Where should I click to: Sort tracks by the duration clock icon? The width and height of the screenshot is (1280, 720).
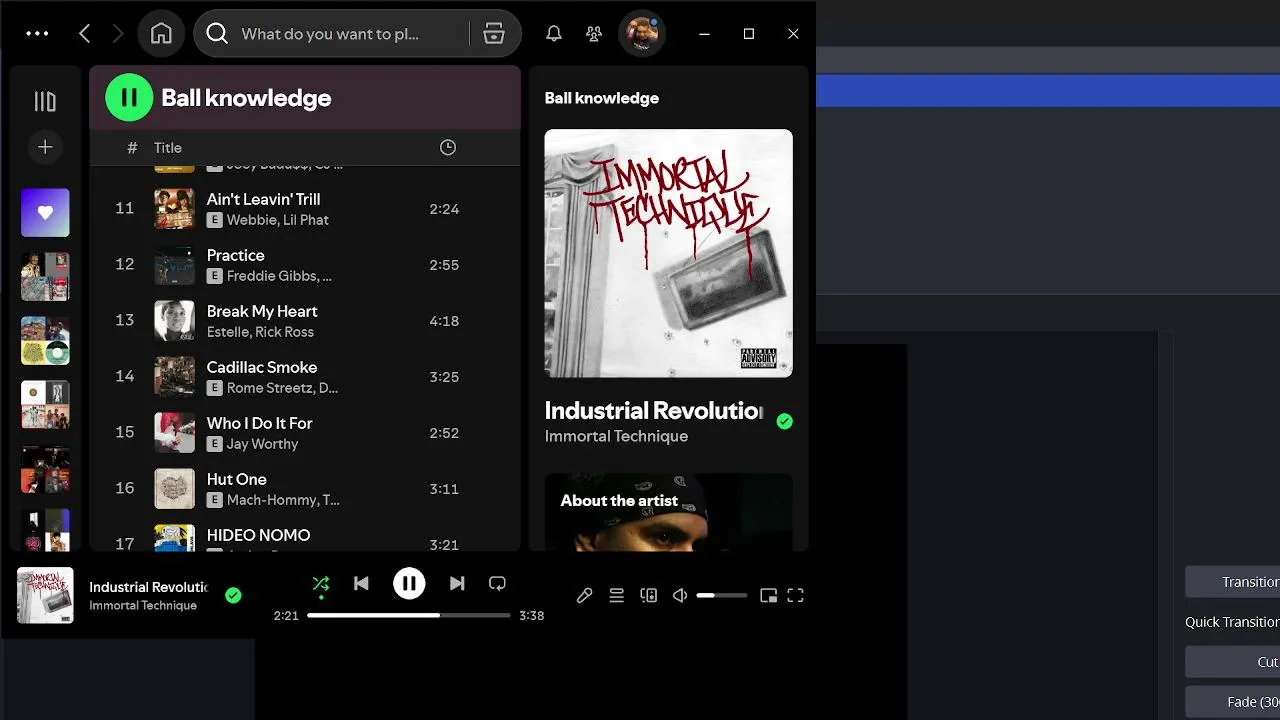point(448,148)
